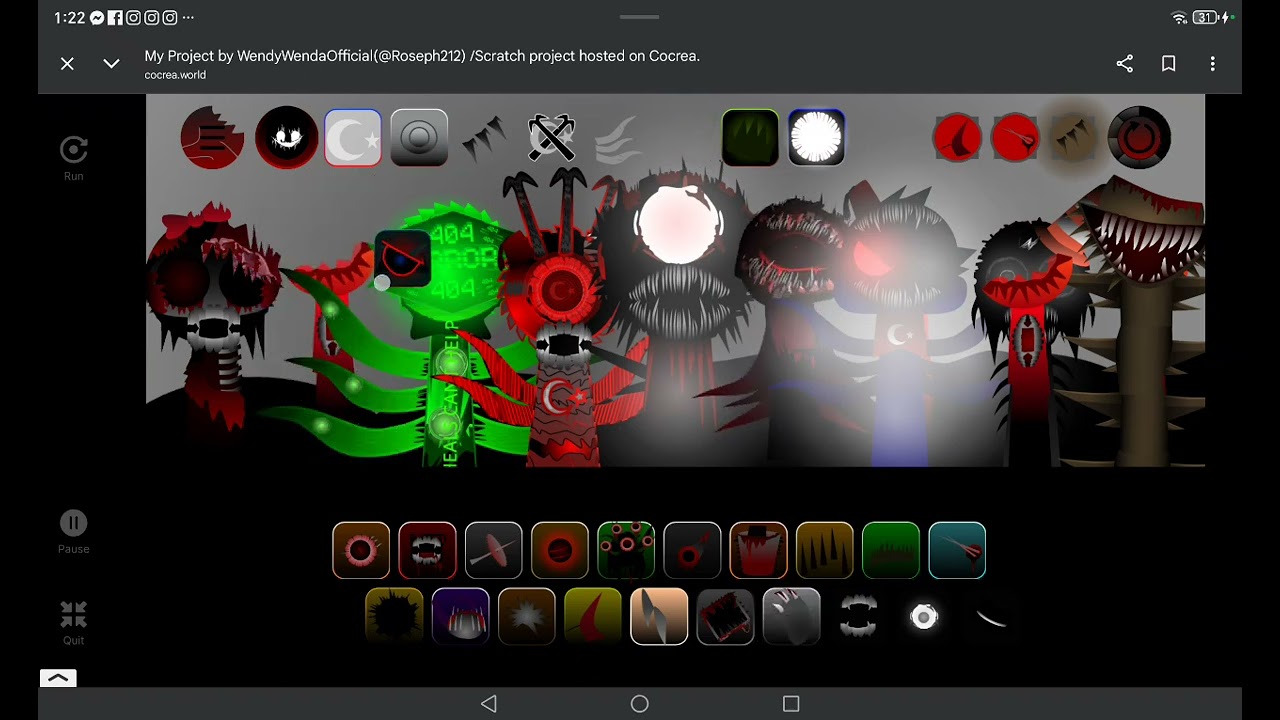Expand the bottom-left up-chevron panel

point(58,678)
